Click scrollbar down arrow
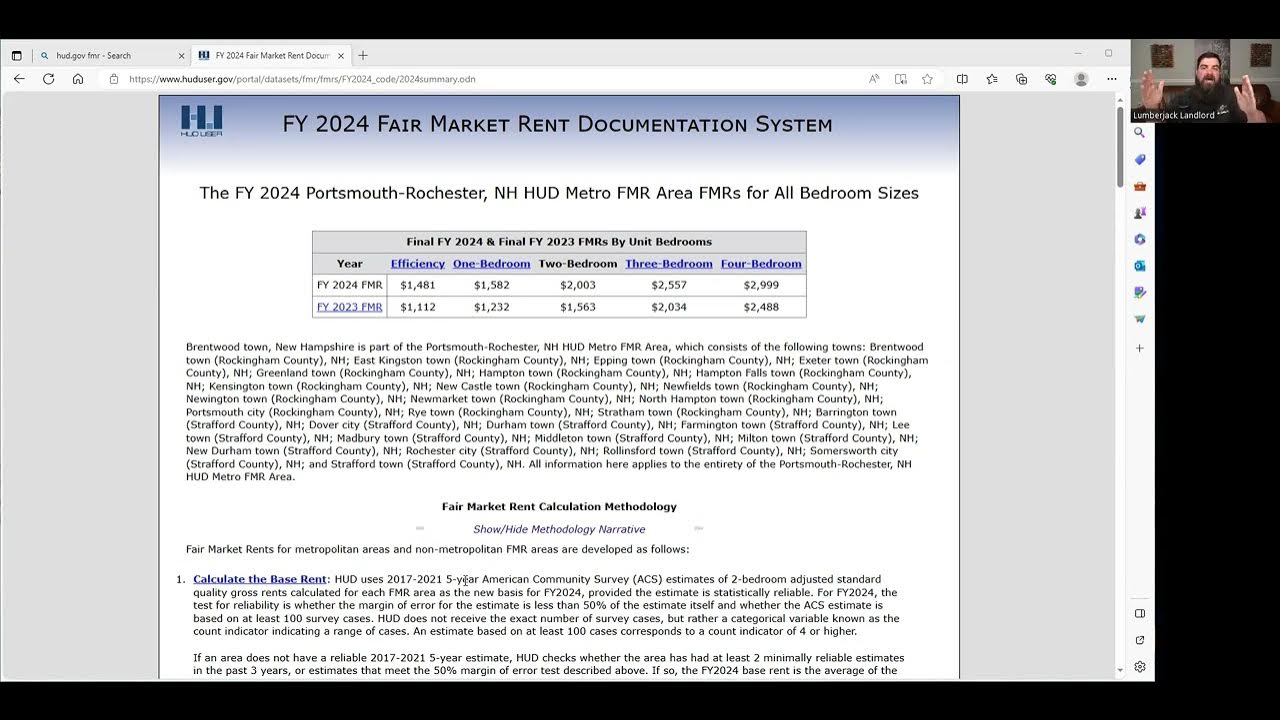Viewport: 1280px width, 720px height. 1119,670
